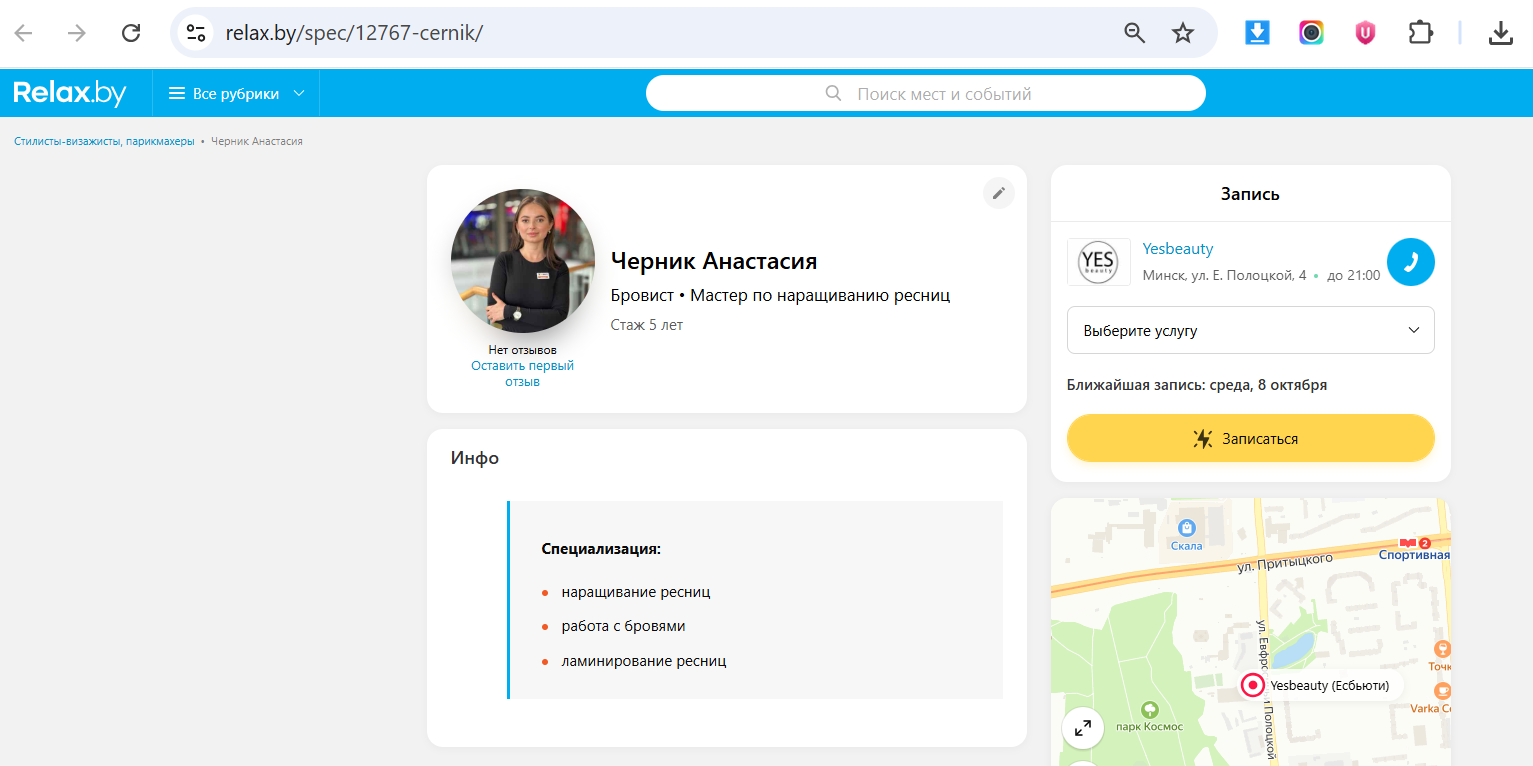Click Оставить первый отзыв link

point(523,374)
